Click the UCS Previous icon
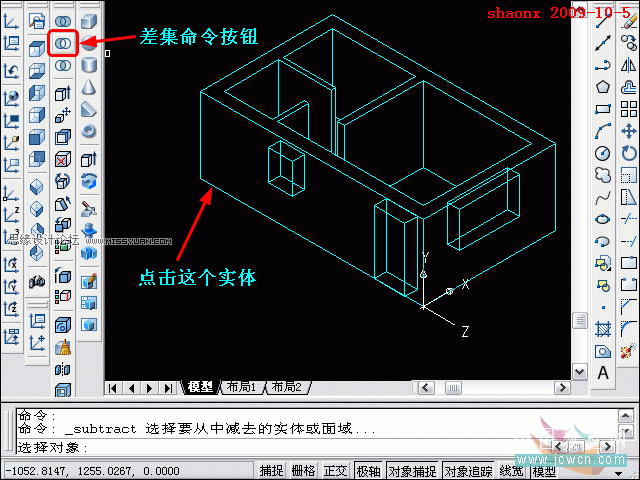 (11, 71)
